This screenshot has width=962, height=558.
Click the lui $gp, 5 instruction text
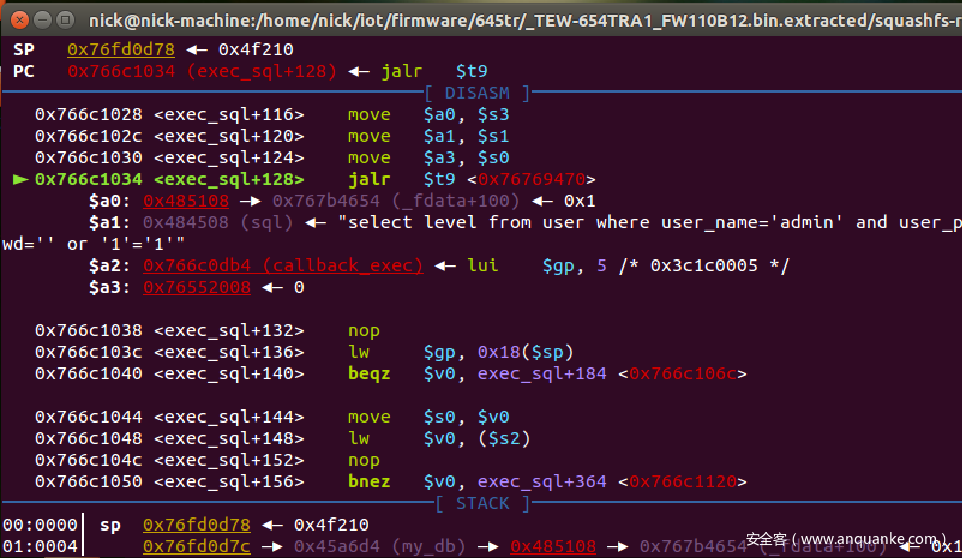(537, 266)
